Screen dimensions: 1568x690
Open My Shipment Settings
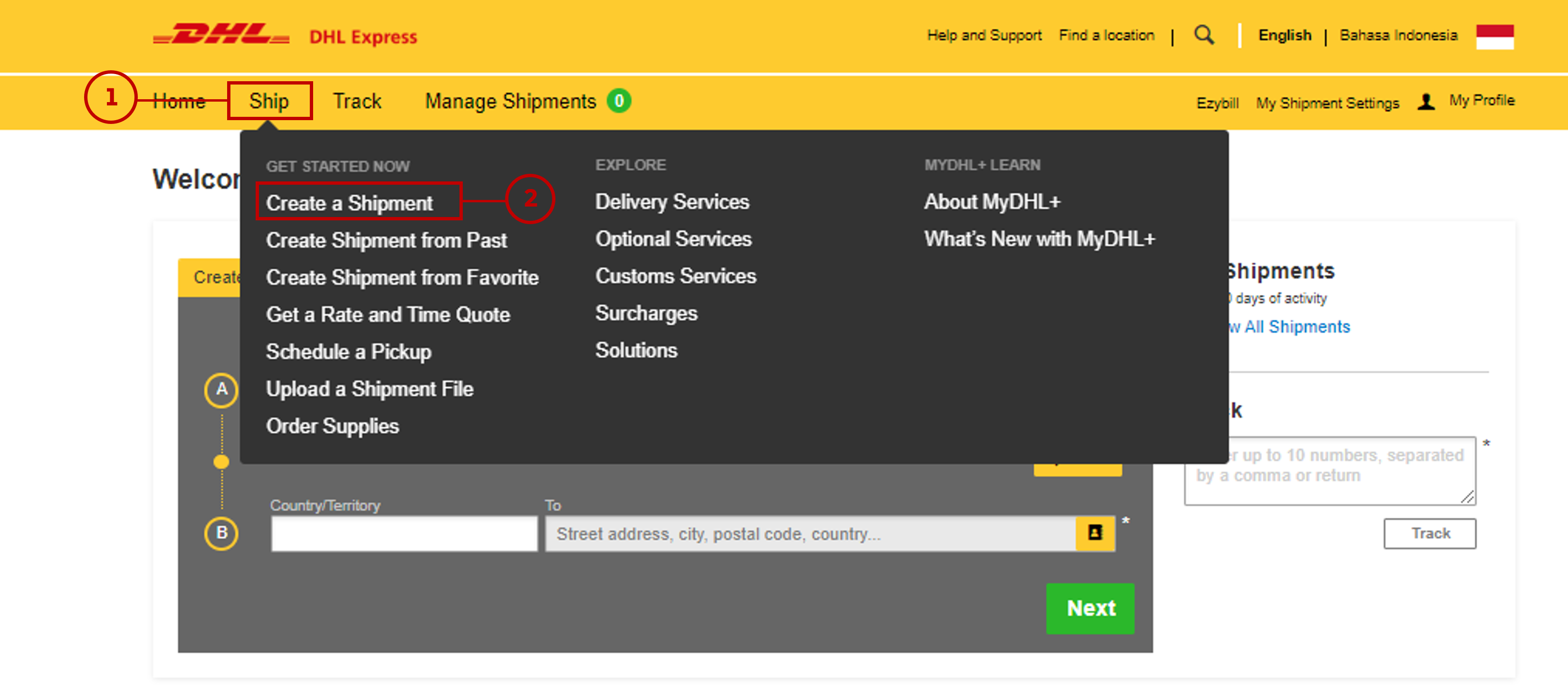tap(1328, 103)
